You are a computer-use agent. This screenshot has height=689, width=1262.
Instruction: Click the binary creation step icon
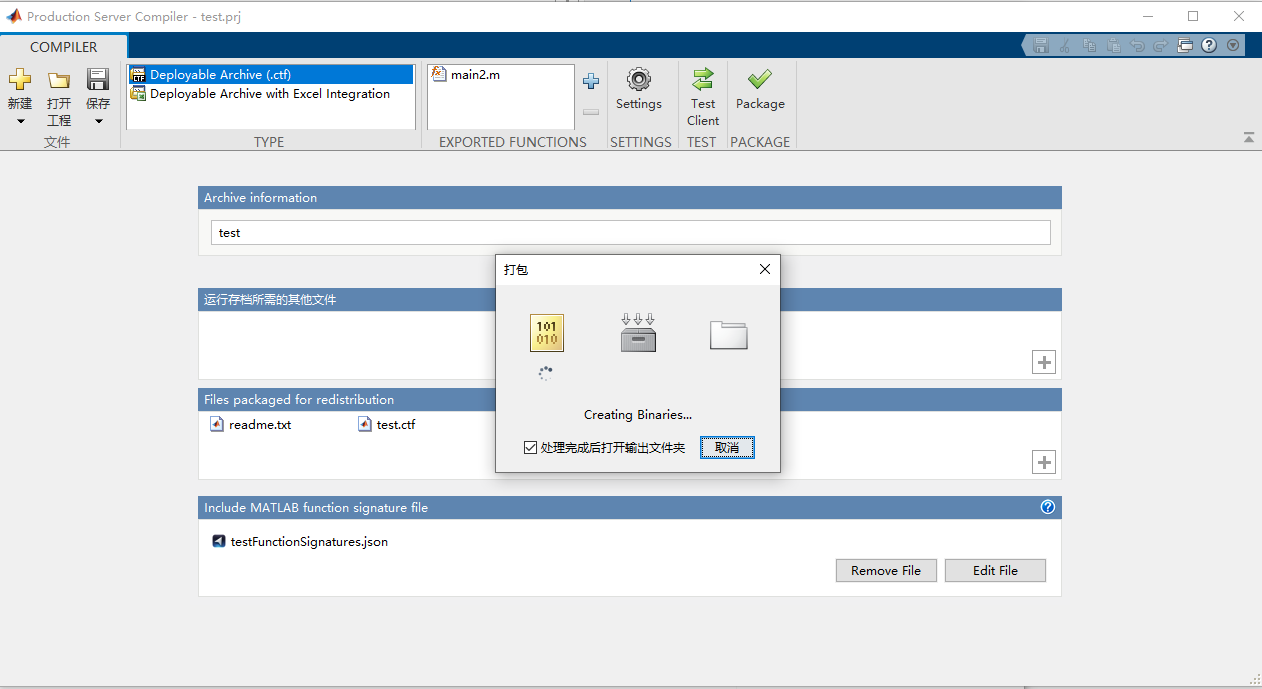547,333
